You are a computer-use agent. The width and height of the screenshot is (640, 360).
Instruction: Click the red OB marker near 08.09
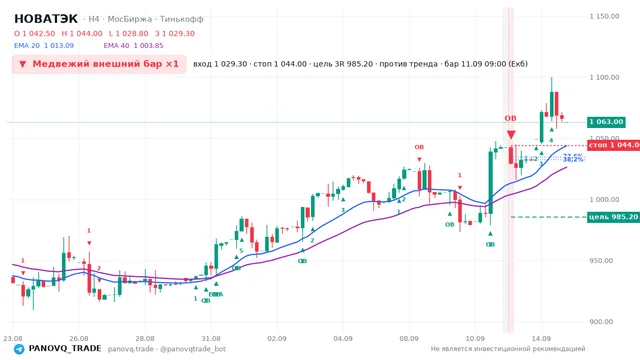click(419, 147)
